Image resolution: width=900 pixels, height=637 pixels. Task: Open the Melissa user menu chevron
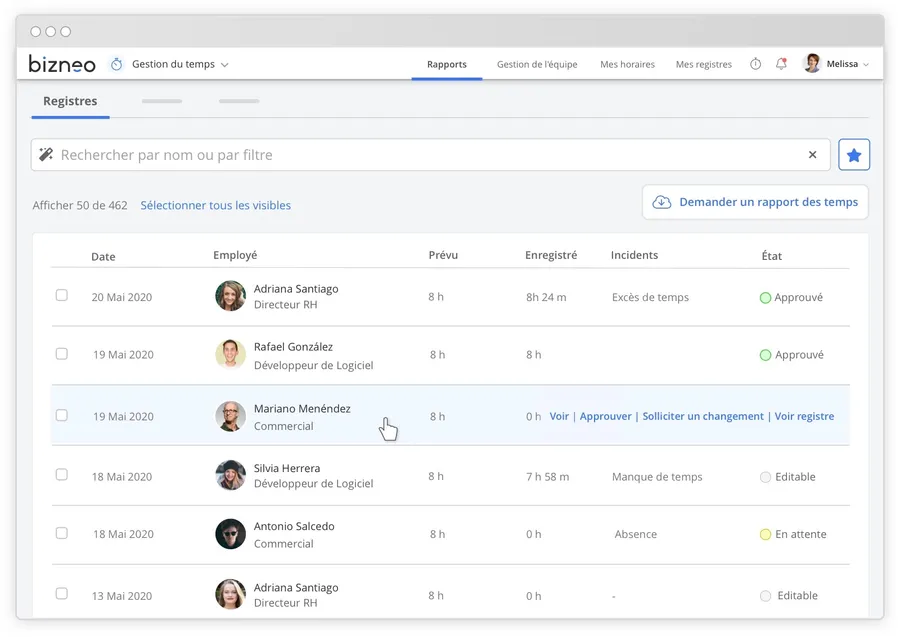click(866, 65)
